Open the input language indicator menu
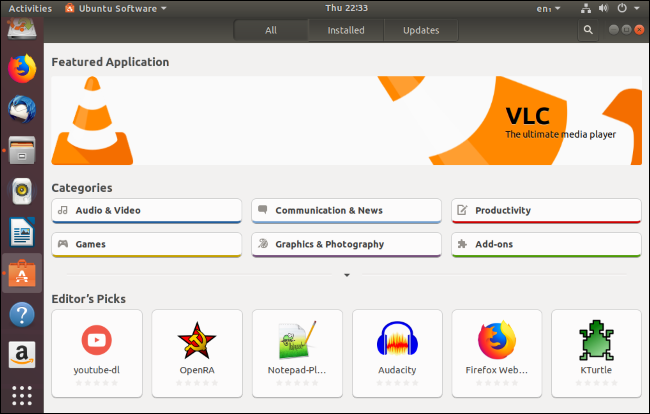This screenshot has width=650, height=414. click(x=546, y=8)
